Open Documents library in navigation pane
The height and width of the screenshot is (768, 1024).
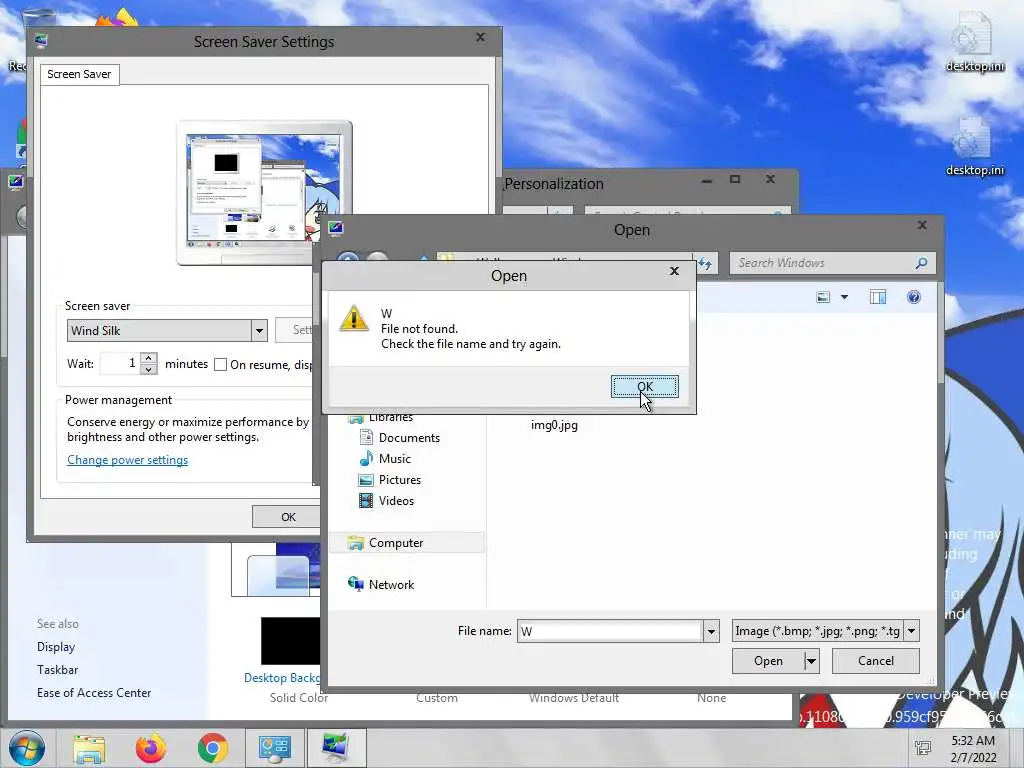pyautogui.click(x=409, y=438)
